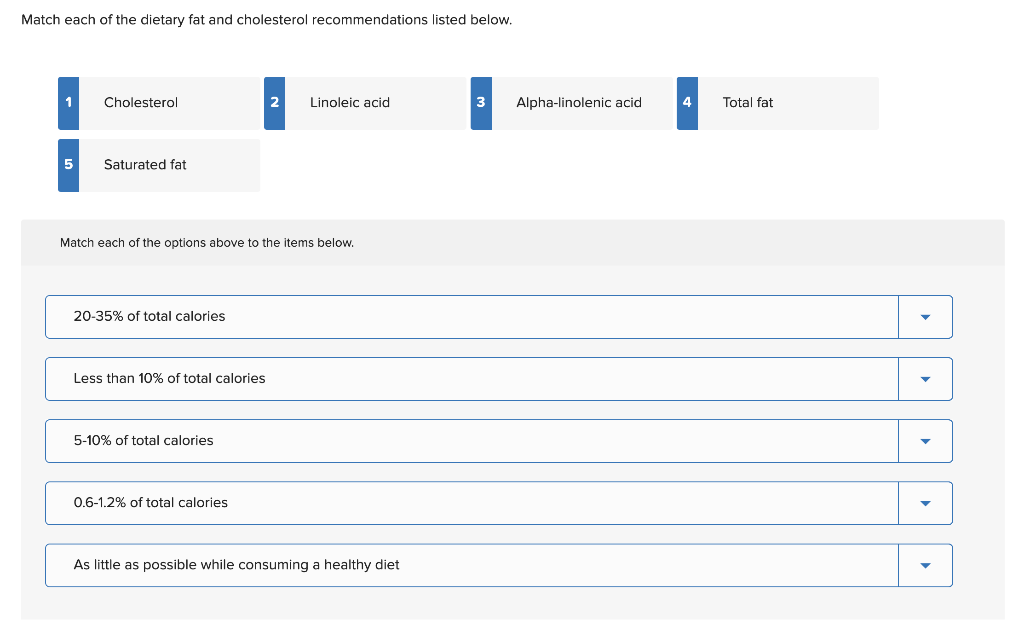This screenshot has width=1024, height=637.
Task: Click the 'Match each of the options above' instruction
Action: 207,242
